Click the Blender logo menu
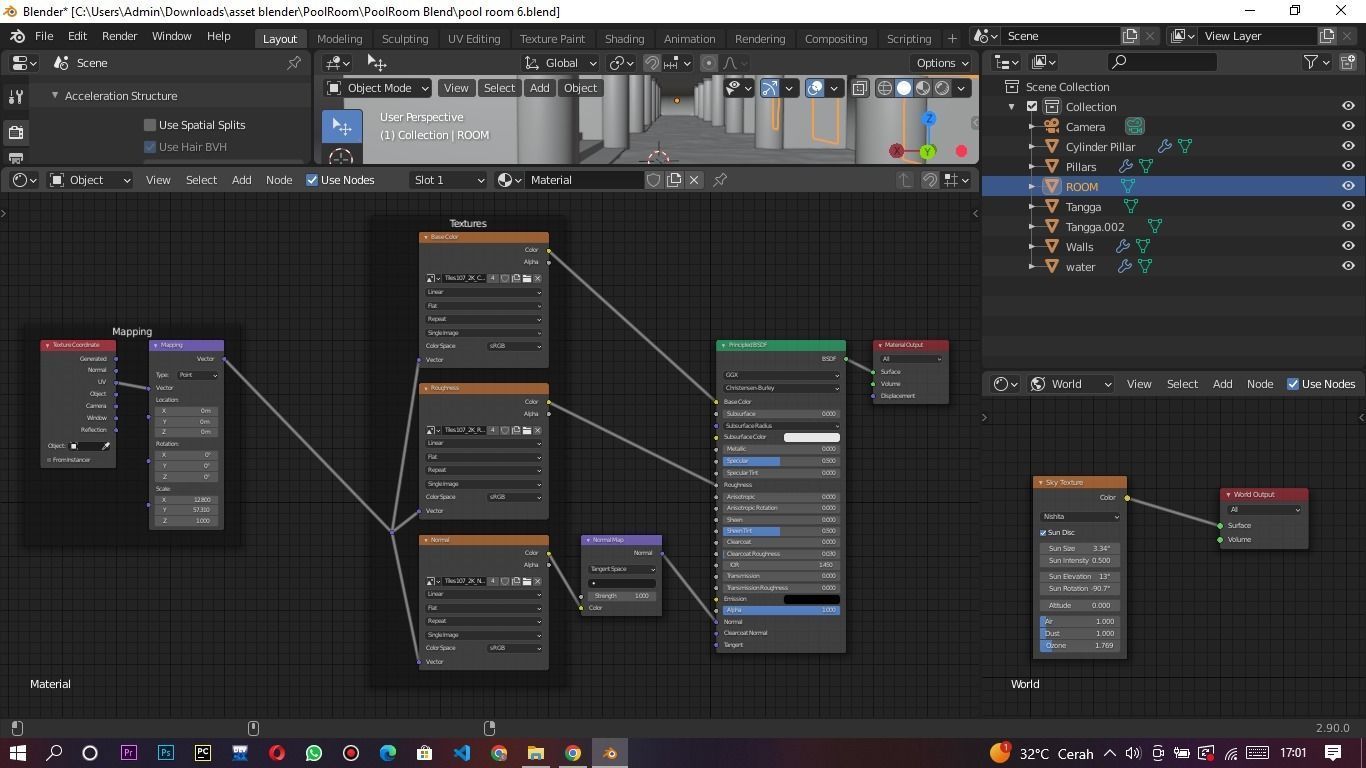1366x768 pixels. tap(17, 36)
